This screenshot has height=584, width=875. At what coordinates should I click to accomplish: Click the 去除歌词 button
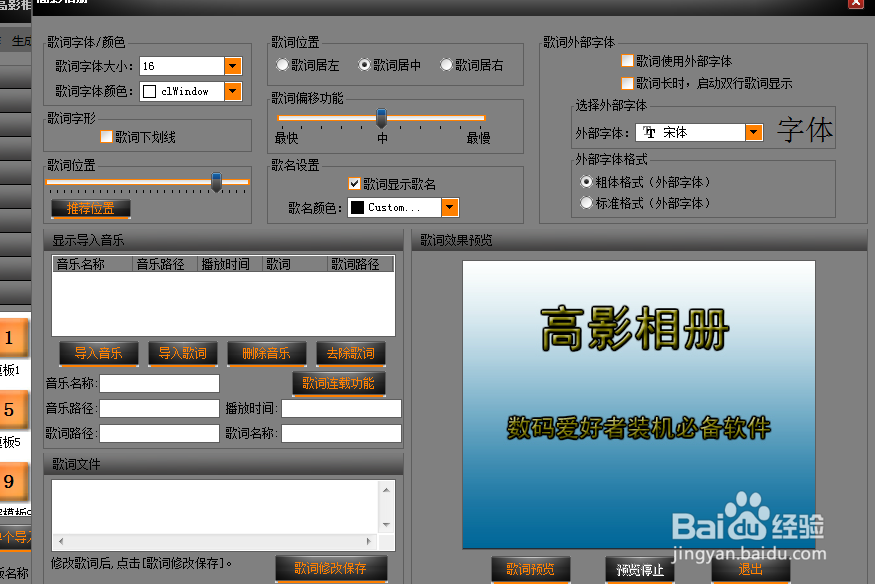tap(350, 354)
